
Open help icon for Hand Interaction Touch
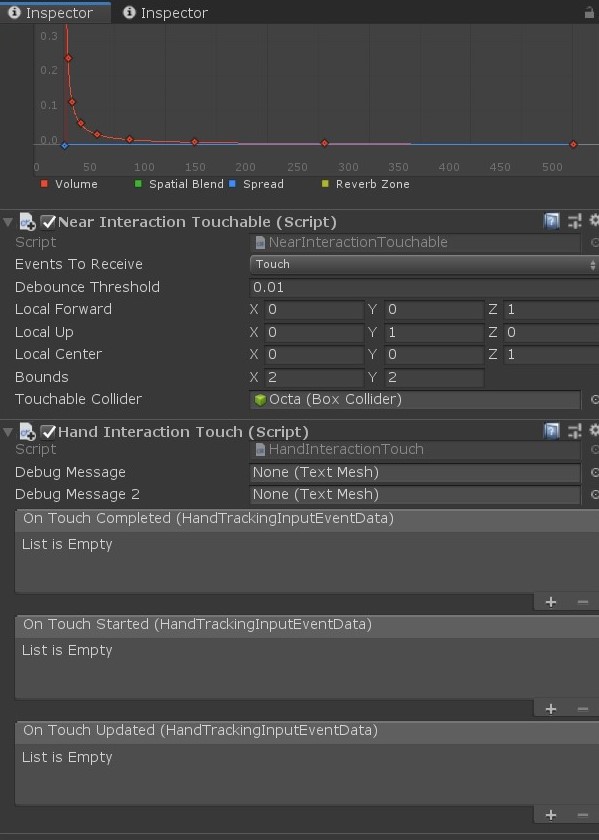tap(551, 431)
